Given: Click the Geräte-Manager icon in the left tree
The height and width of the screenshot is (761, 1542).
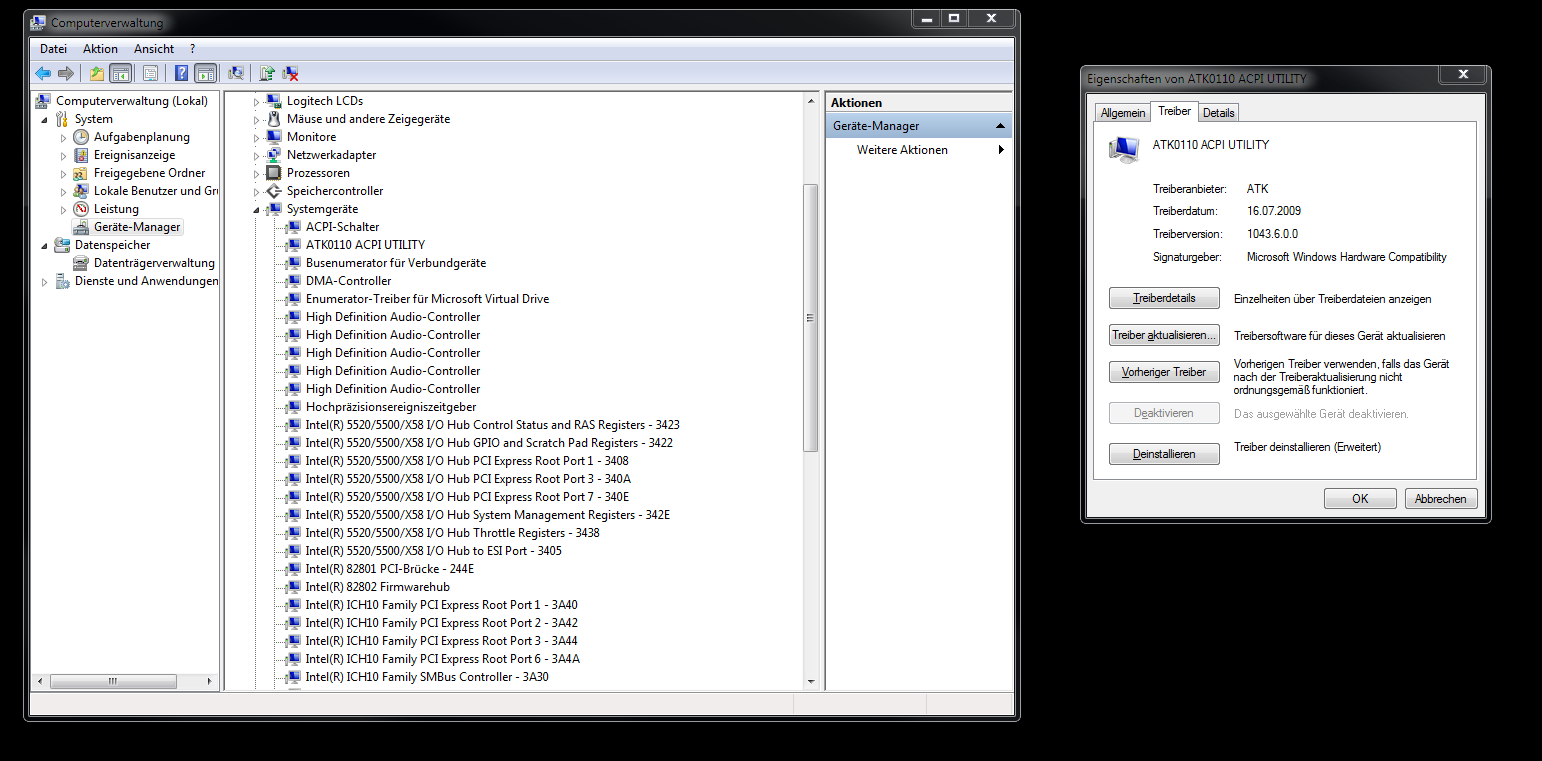Looking at the screenshot, I should point(81,227).
